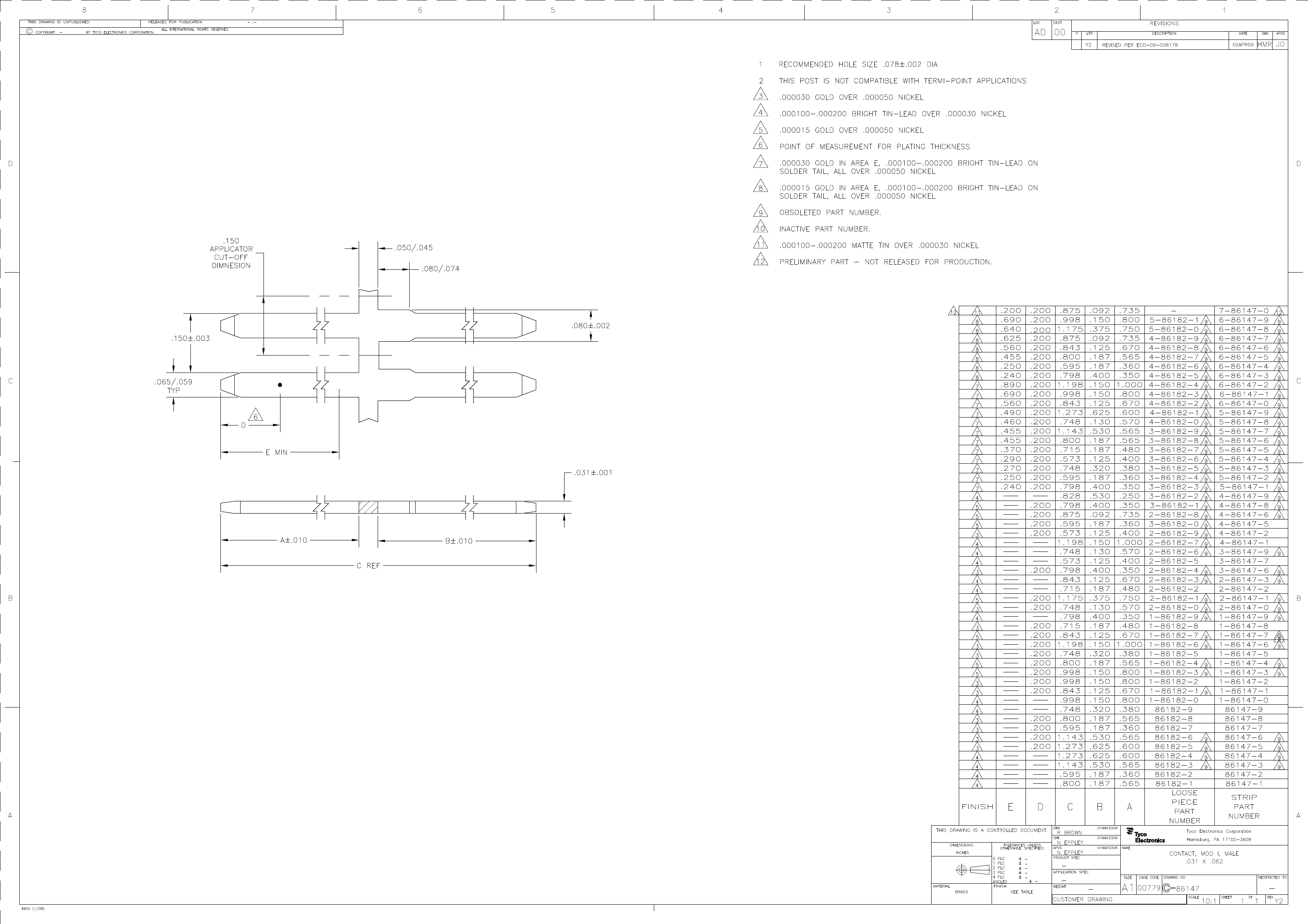The image size is (1308, 924).
Task: Click the .080/.074 dimension label
Action: click(x=440, y=269)
